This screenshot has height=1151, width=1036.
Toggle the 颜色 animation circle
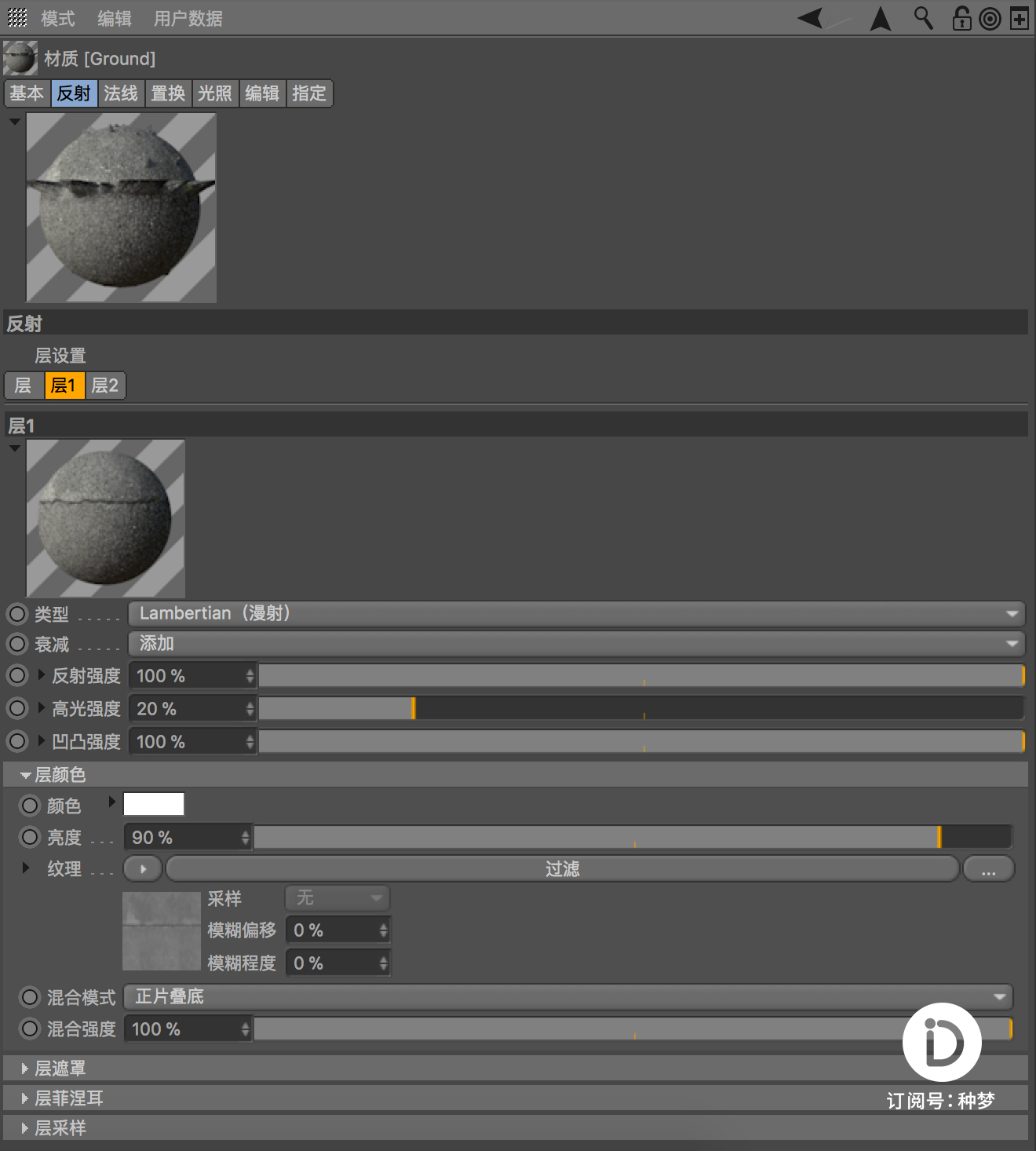pyautogui.click(x=30, y=806)
